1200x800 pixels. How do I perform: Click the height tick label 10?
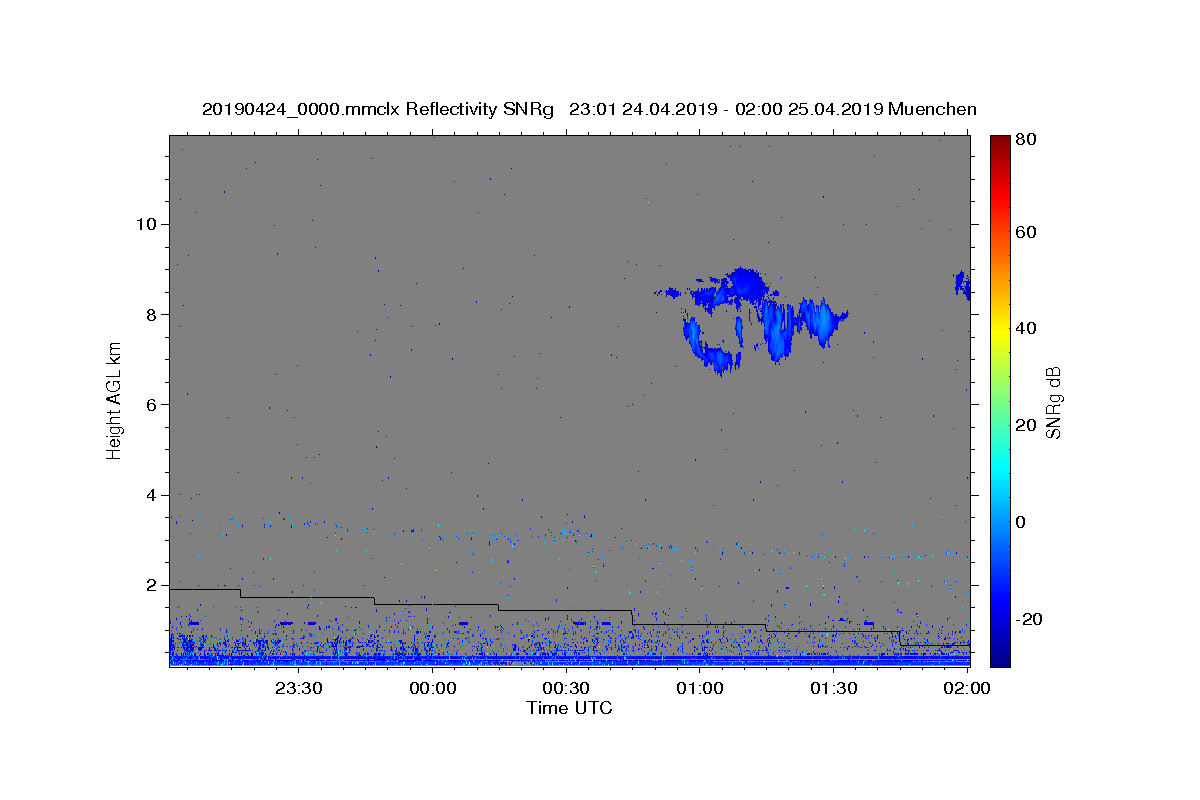[146, 224]
